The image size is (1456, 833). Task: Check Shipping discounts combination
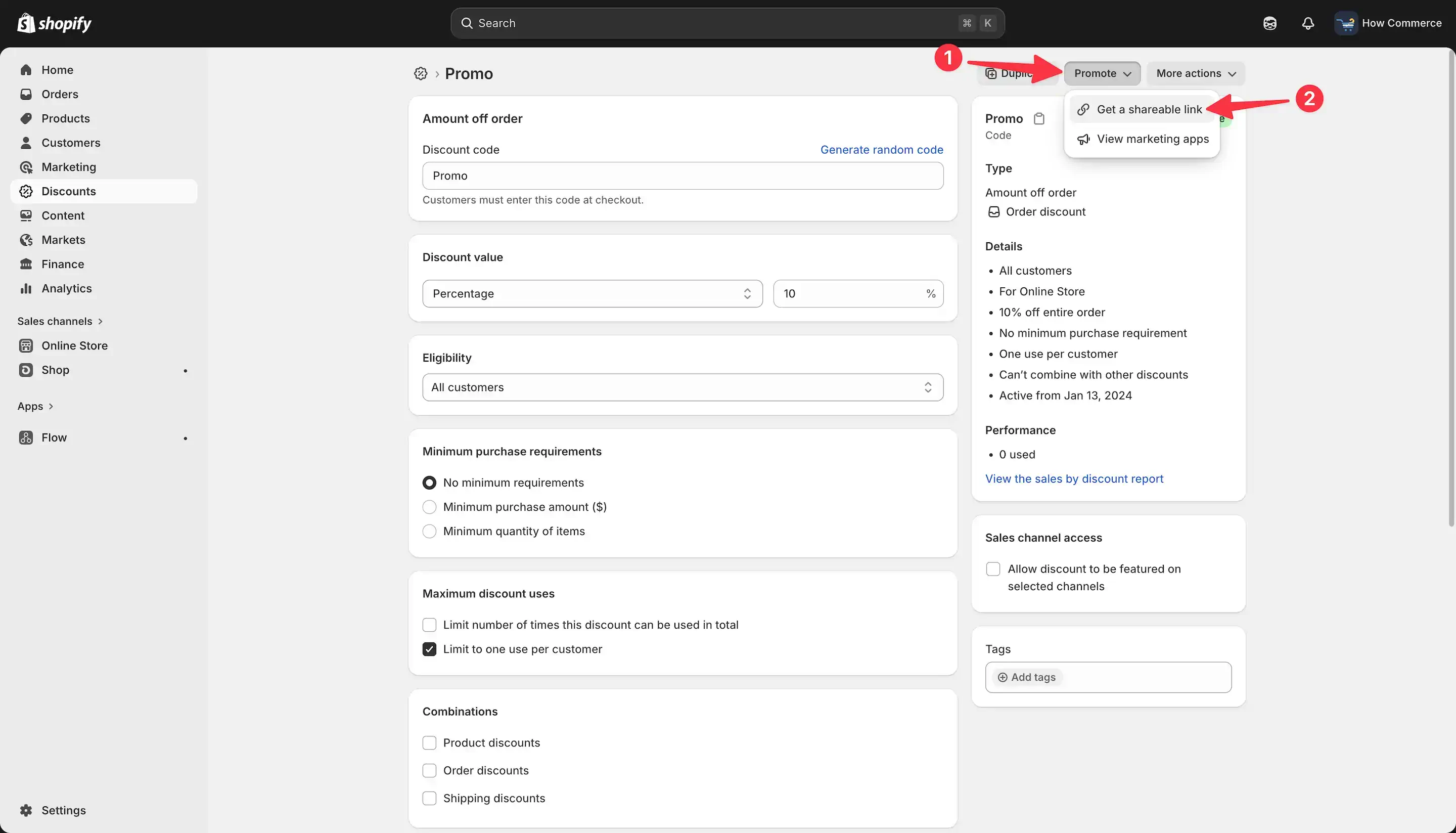[430, 798]
